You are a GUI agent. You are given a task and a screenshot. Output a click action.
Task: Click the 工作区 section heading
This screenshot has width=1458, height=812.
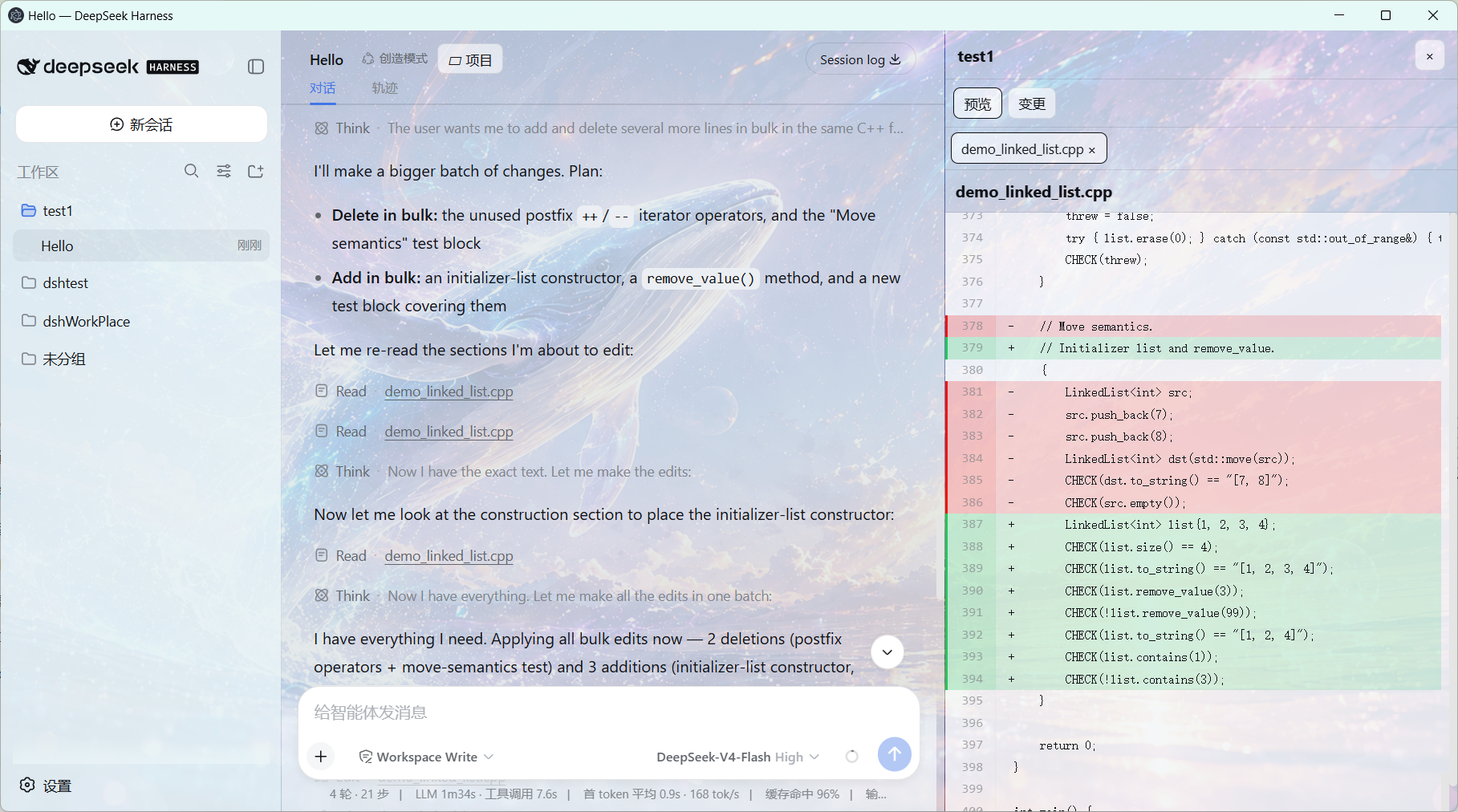(x=39, y=172)
